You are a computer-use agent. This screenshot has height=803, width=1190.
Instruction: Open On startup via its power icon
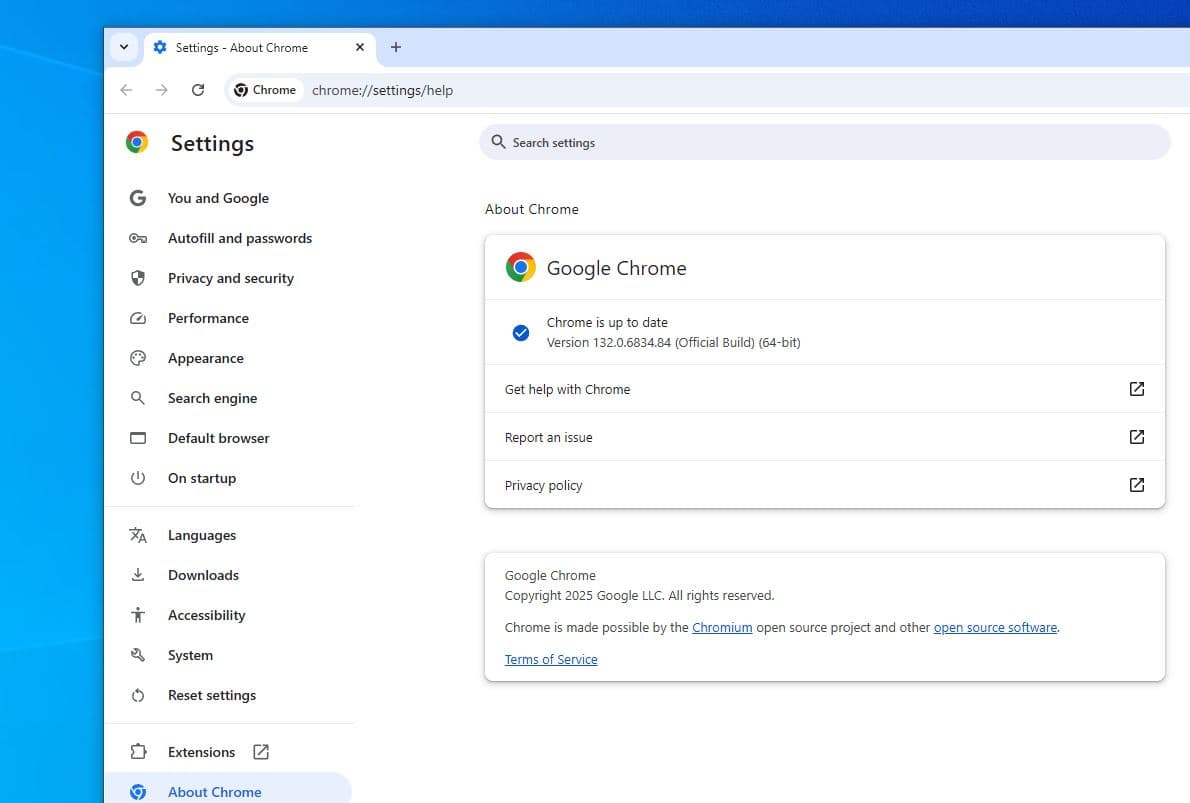pos(137,478)
